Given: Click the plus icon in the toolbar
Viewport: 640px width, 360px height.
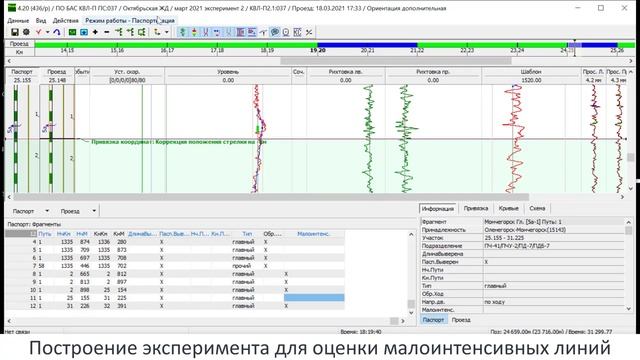Looking at the screenshot, I should pos(95,32).
